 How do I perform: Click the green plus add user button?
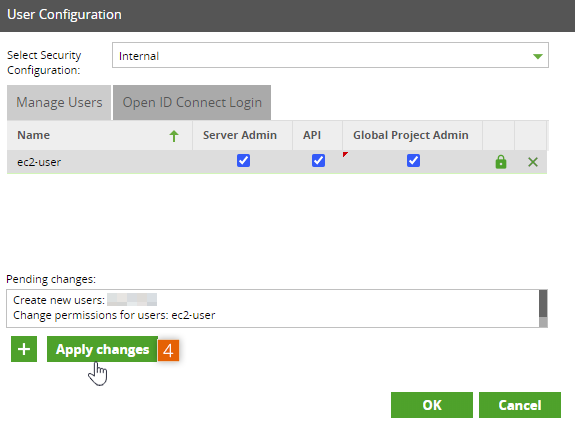click(24, 349)
